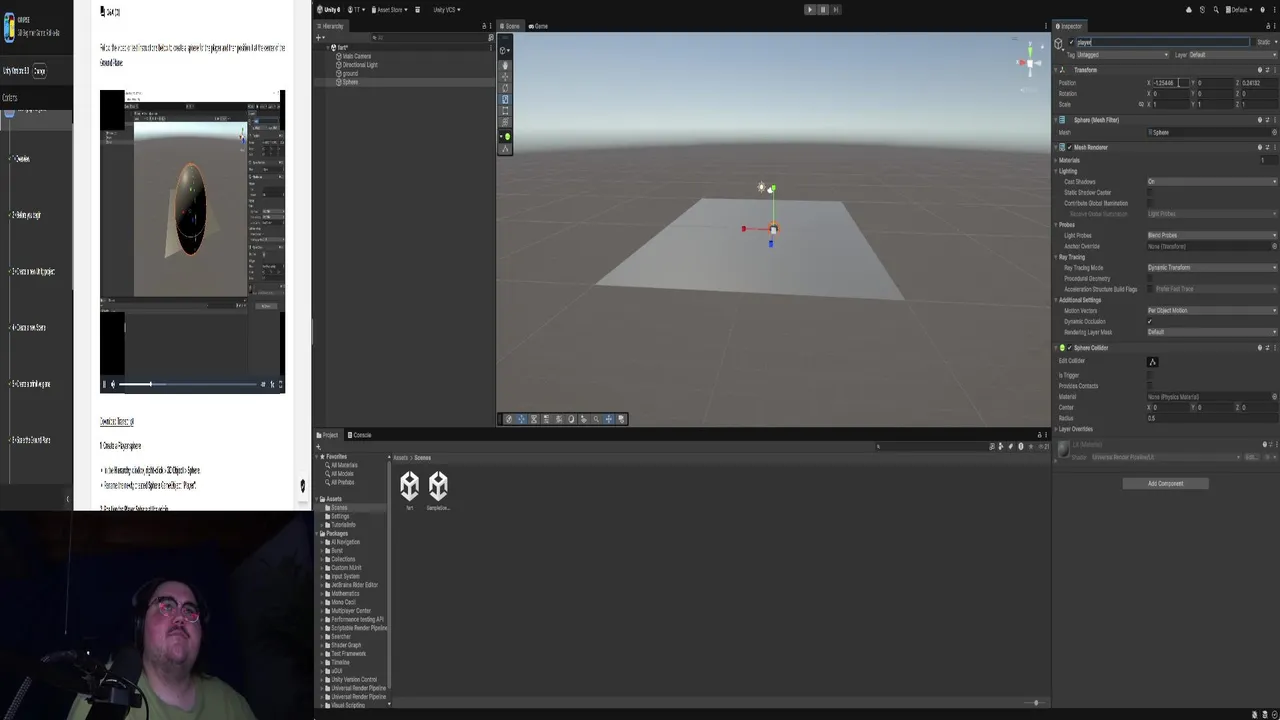Click the Inspector panel lock icon
The width and height of the screenshot is (1280, 720).
pyautogui.click(x=1267, y=26)
